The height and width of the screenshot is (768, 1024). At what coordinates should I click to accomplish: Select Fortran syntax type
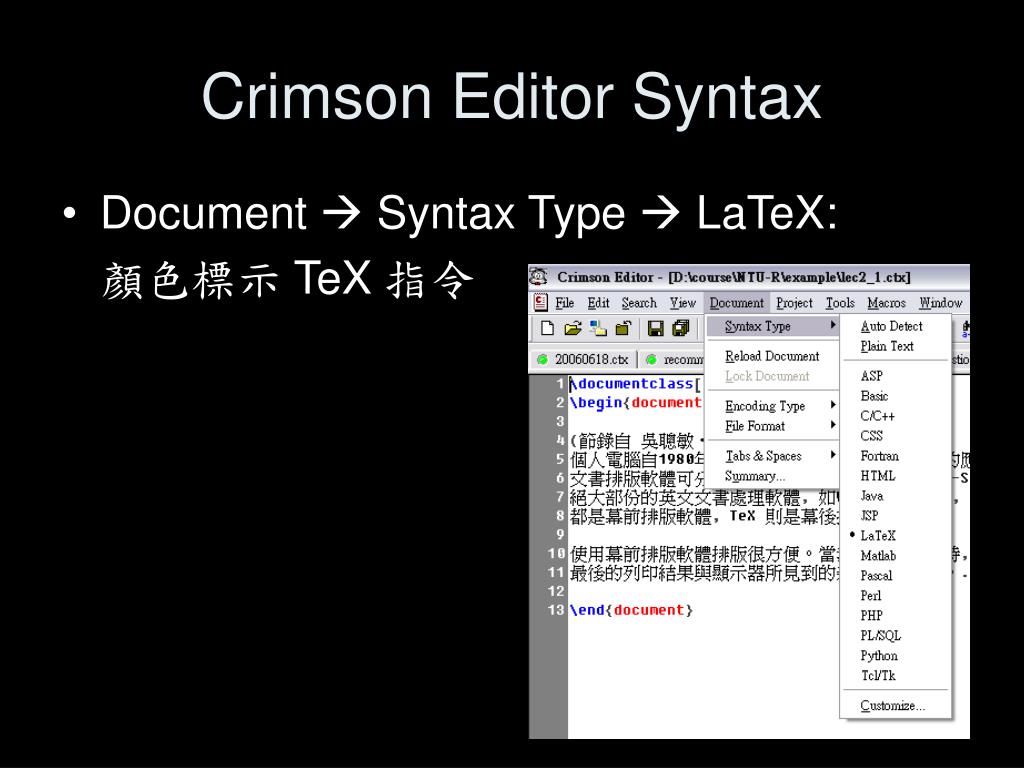click(x=895, y=456)
